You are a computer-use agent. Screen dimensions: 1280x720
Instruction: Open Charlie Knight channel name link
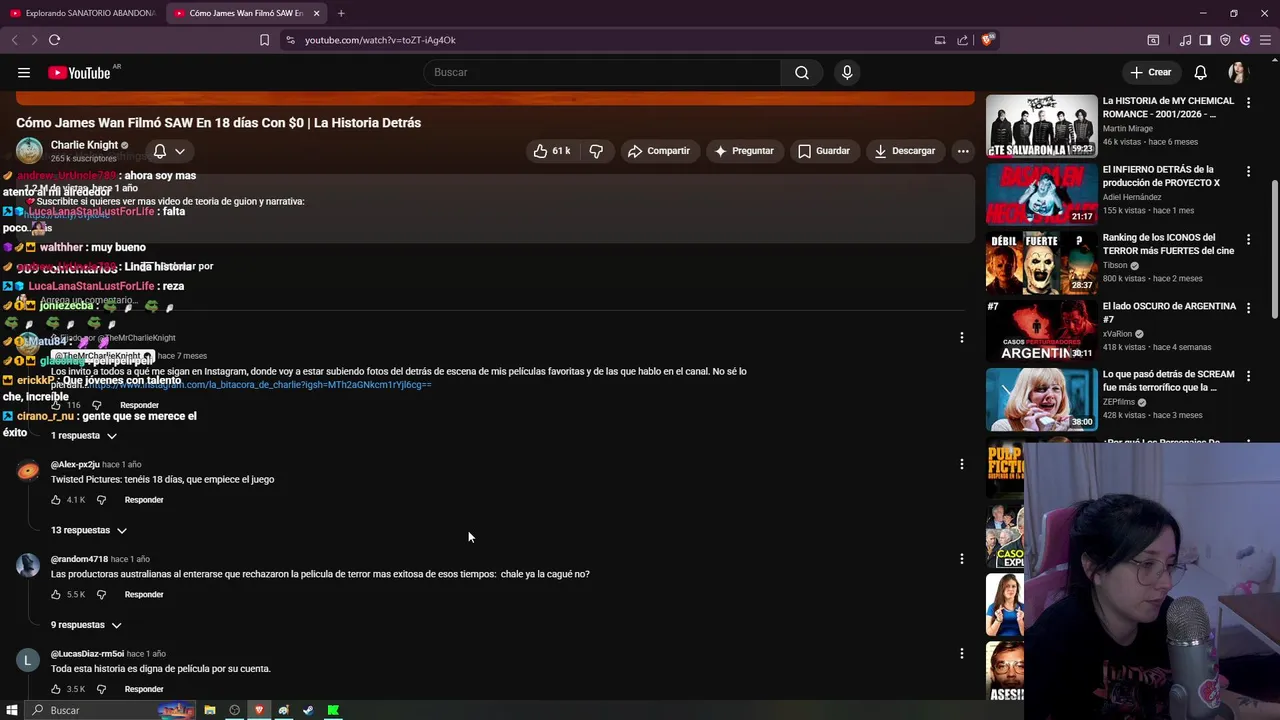(x=84, y=145)
